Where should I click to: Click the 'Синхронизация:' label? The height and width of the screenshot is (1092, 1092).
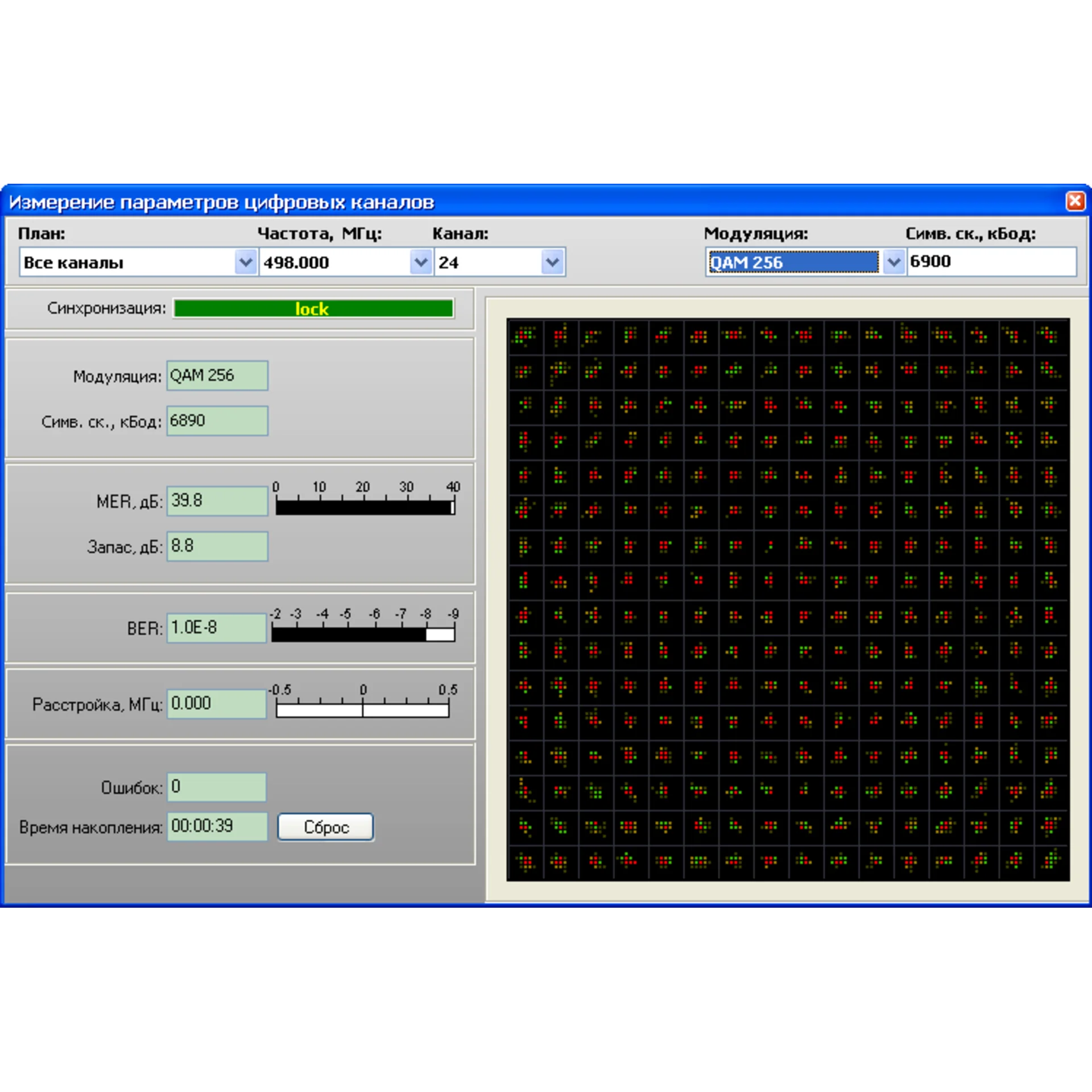[107, 308]
